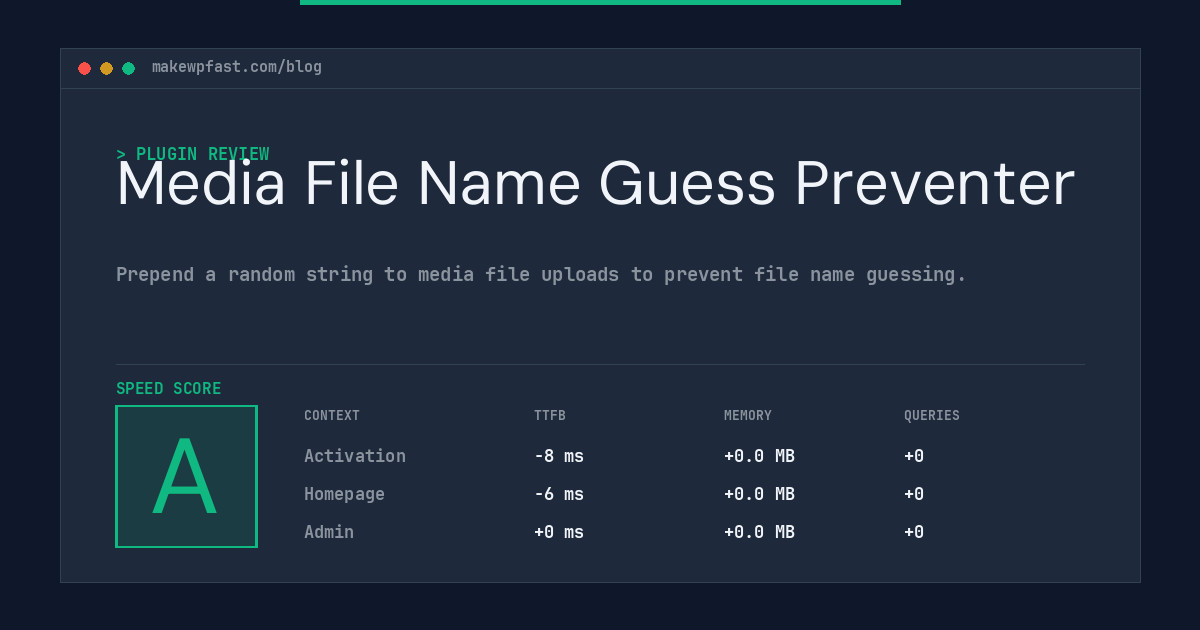Click the TTFB column header

(x=550, y=415)
